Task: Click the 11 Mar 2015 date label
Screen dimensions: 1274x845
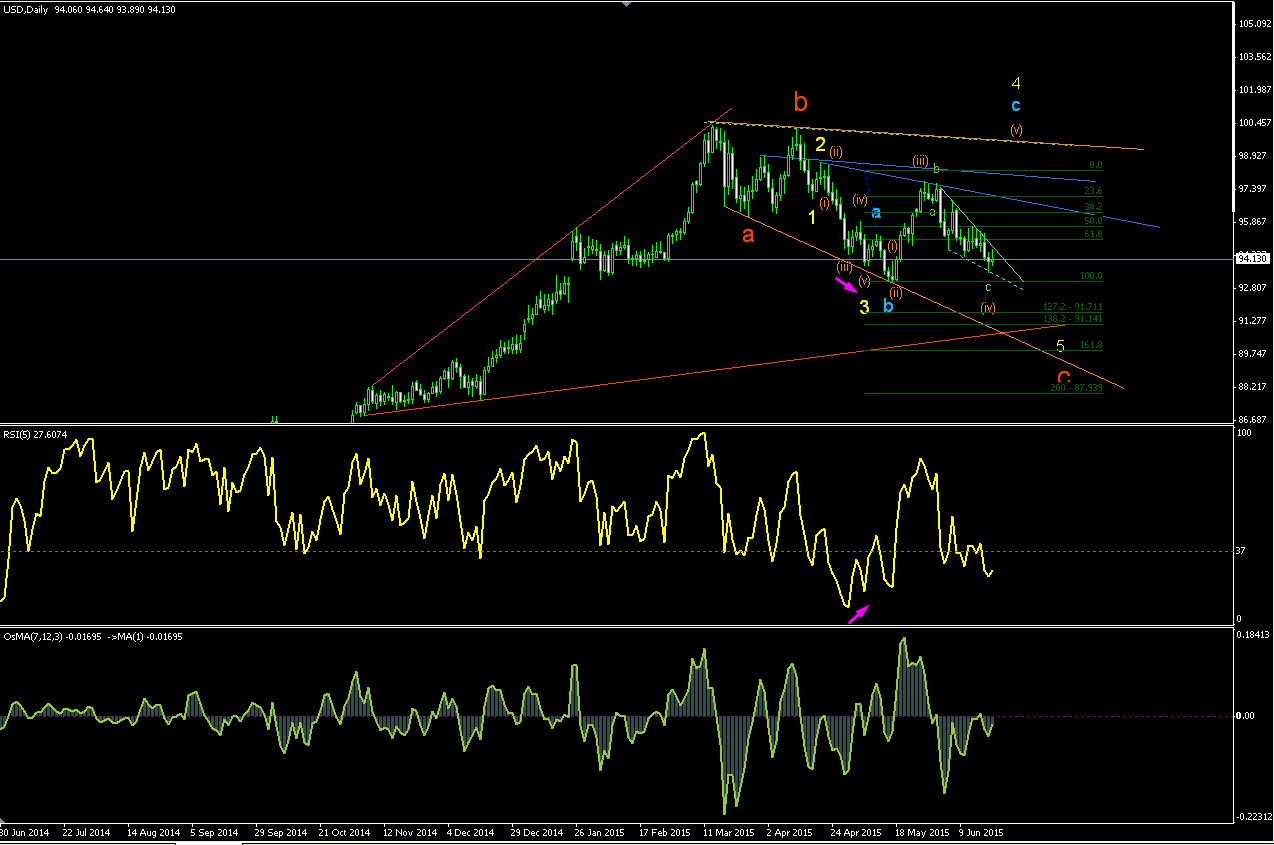Action: 728,832
